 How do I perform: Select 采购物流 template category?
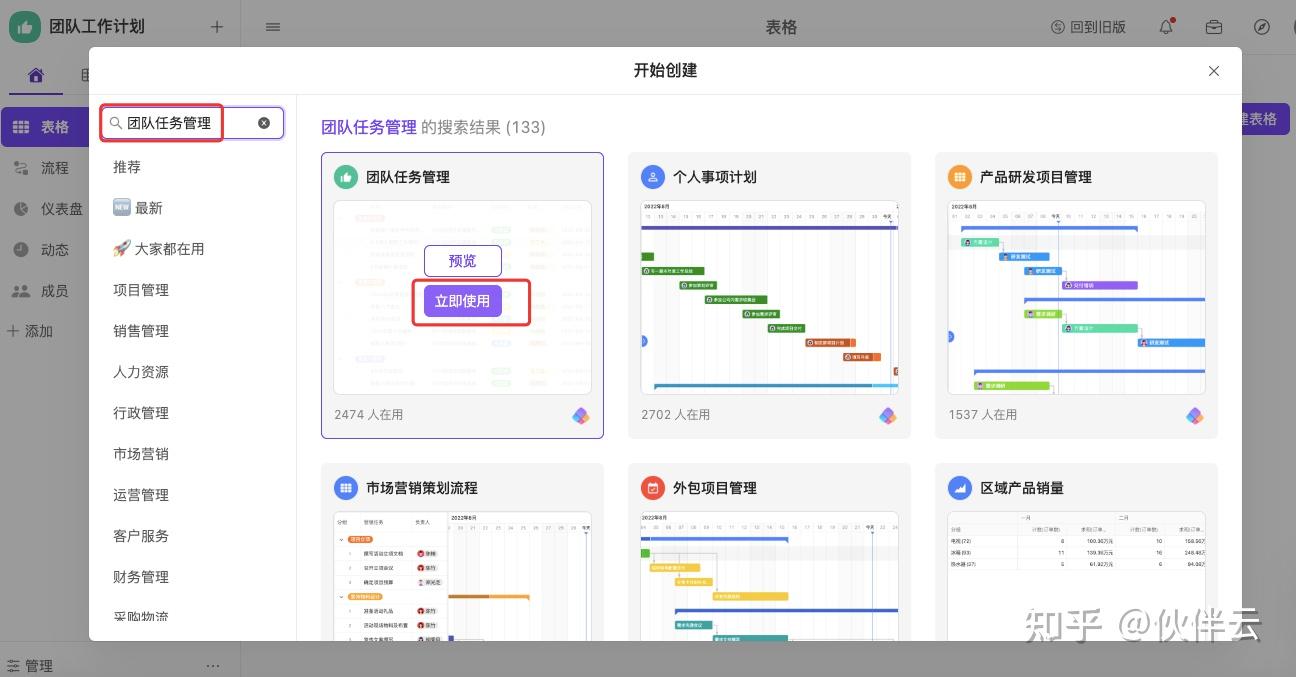(141, 618)
